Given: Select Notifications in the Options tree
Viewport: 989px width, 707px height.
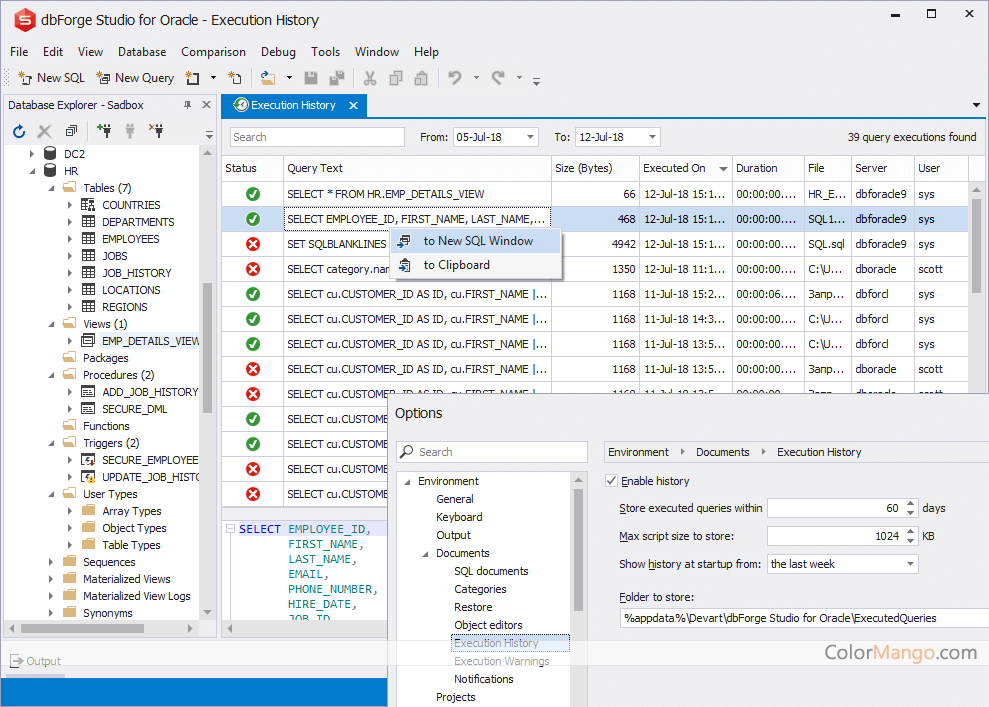Looking at the screenshot, I should tap(483, 679).
